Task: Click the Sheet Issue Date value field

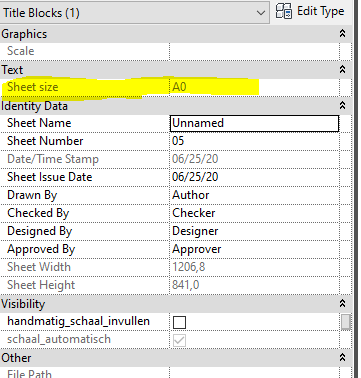Action: point(255,177)
